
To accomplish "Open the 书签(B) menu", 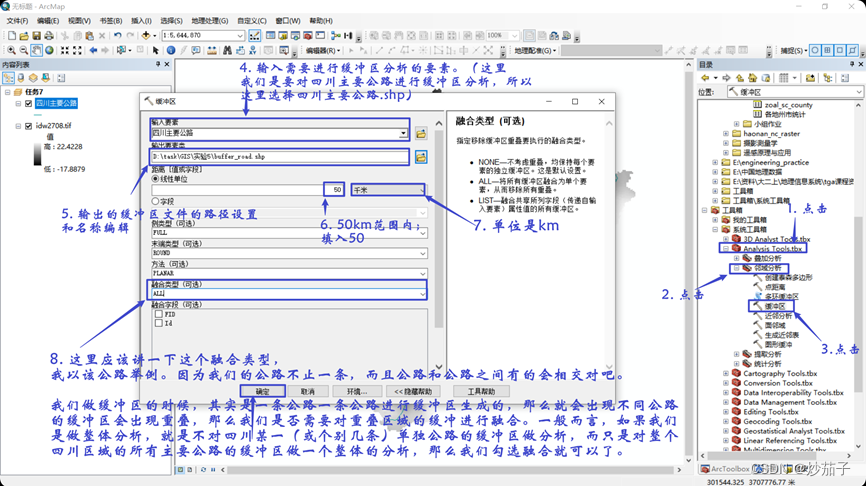I will point(110,20).
